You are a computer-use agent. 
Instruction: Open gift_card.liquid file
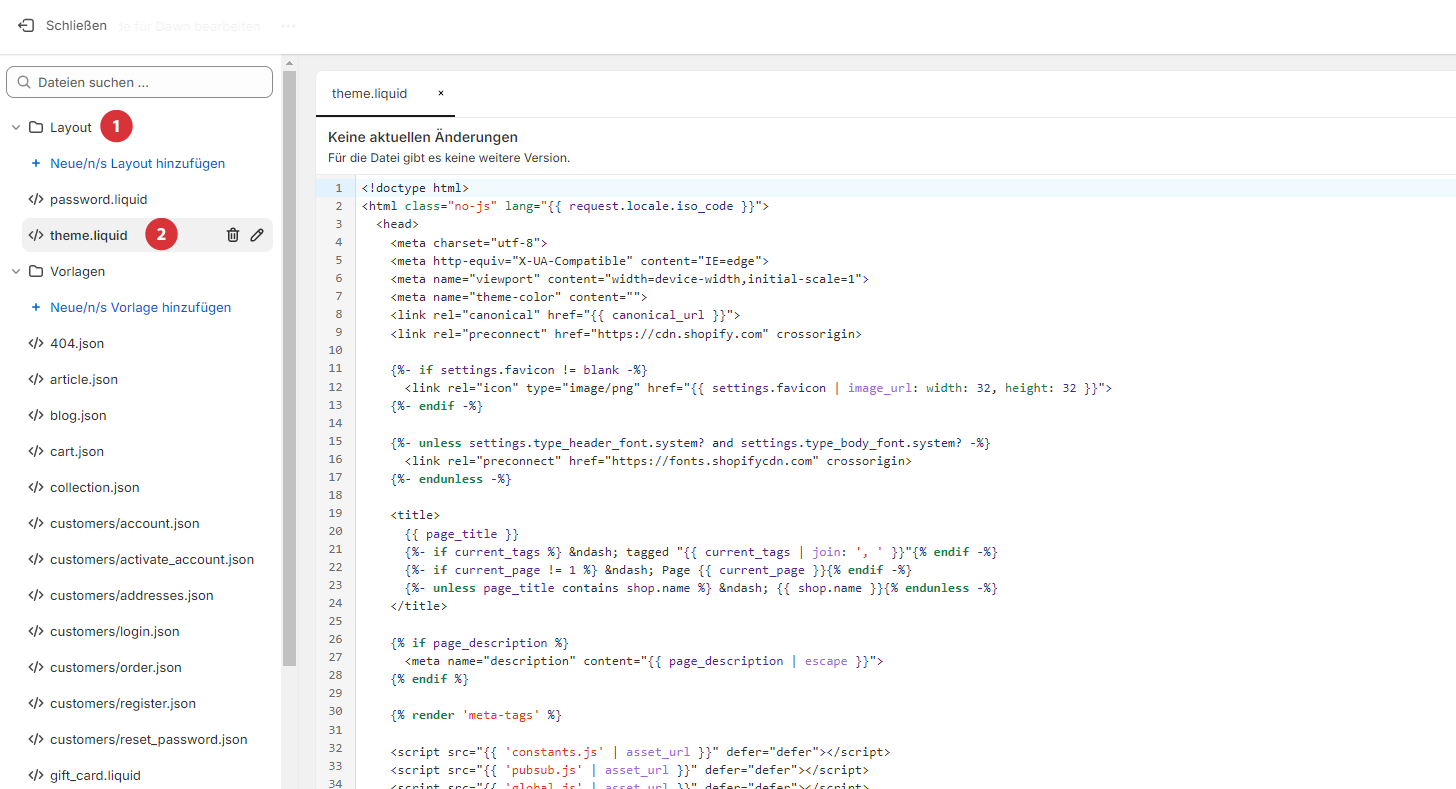(95, 775)
